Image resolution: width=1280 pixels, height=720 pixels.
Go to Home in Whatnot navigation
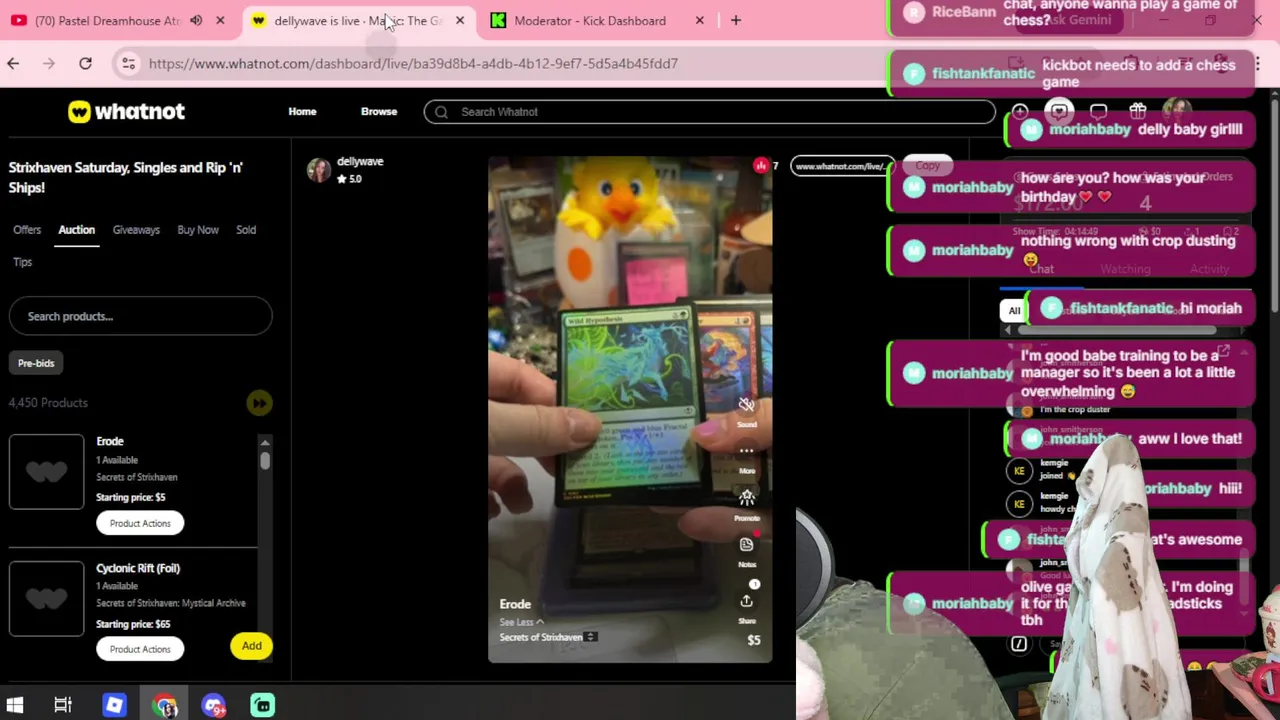[x=302, y=112]
